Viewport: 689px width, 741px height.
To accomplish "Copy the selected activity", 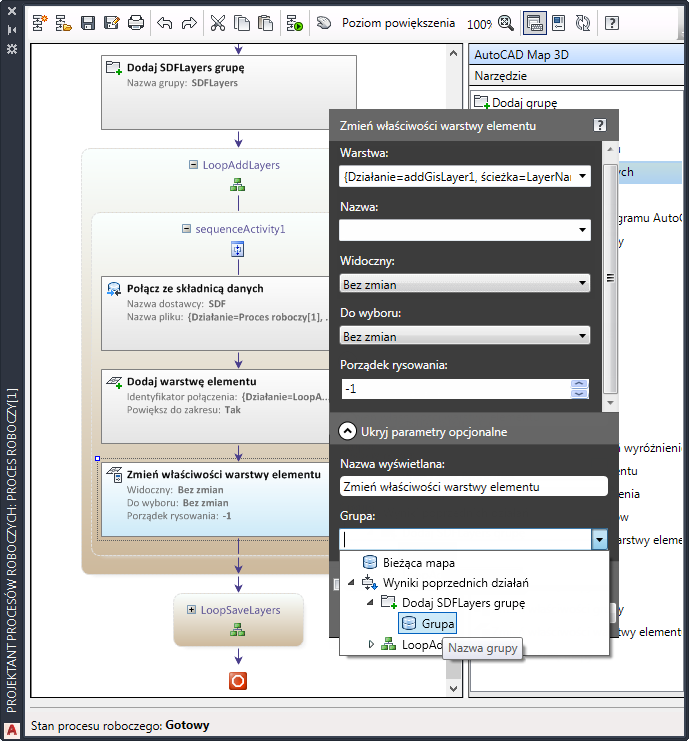I will pos(242,23).
